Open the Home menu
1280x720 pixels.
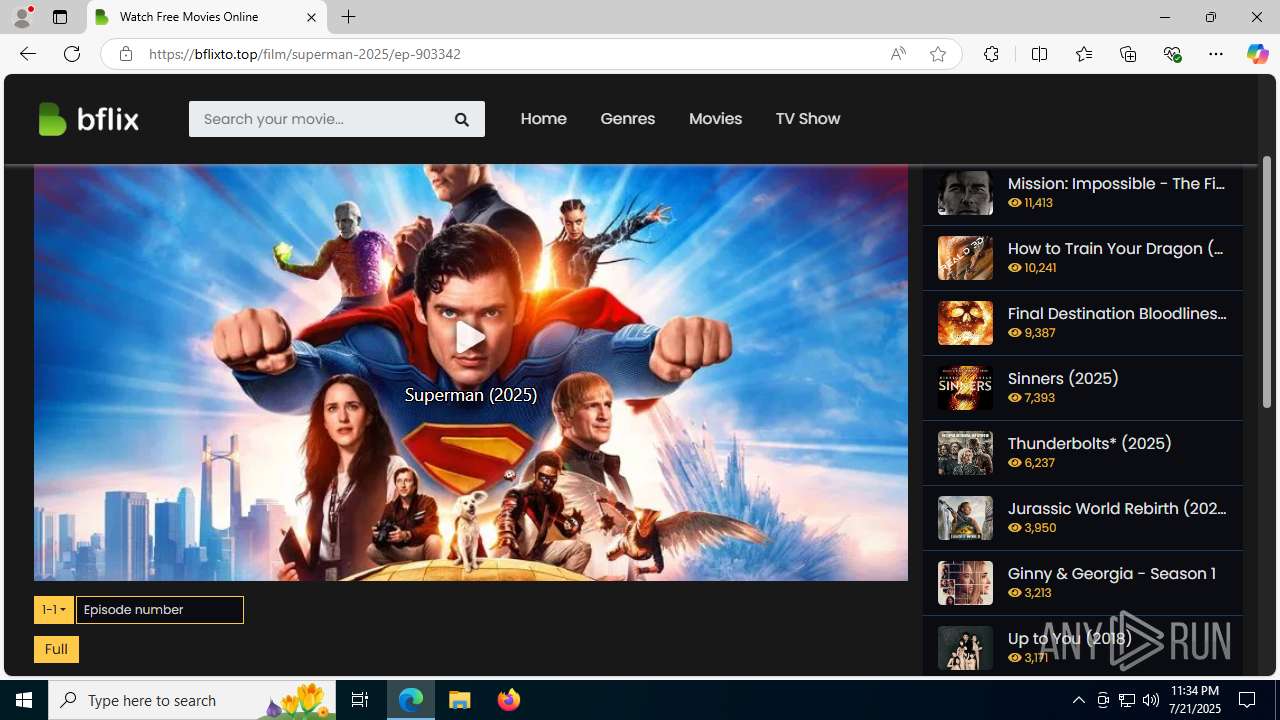pyautogui.click(x=543, y=119)
